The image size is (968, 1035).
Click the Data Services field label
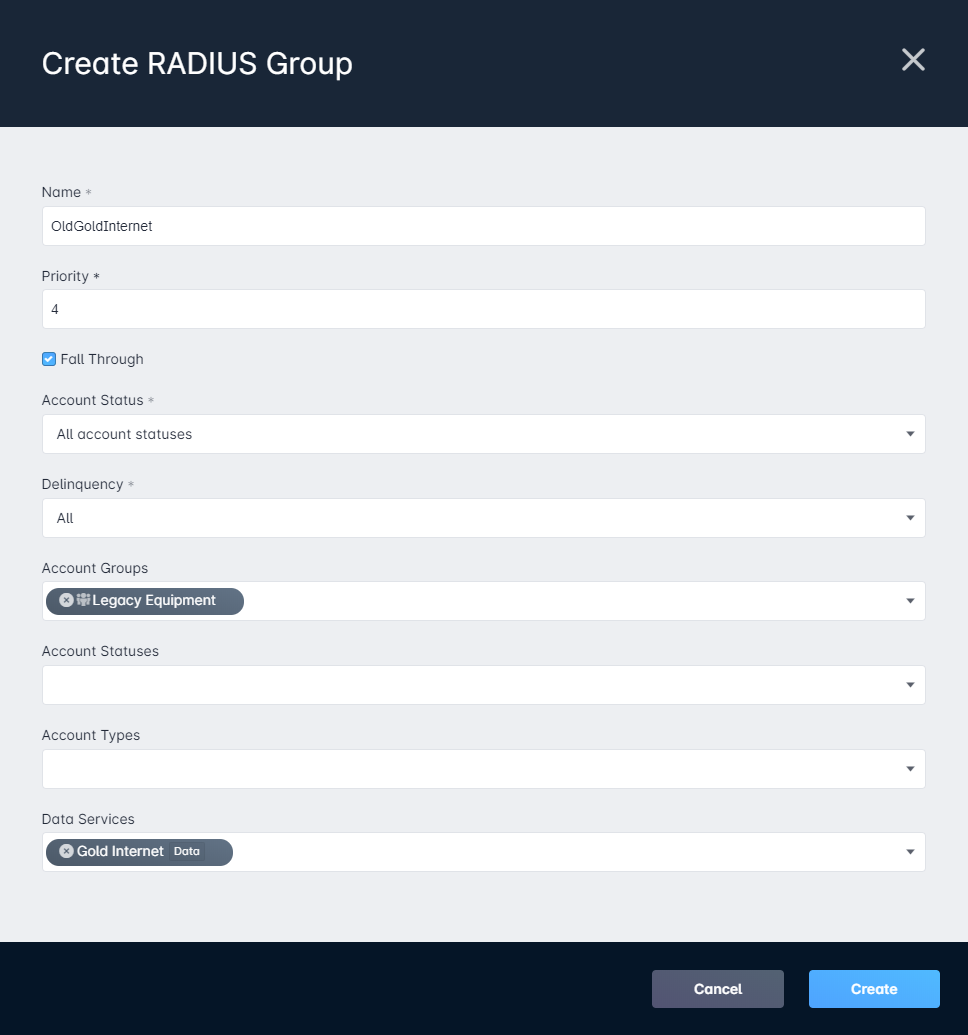pos(88,819)
